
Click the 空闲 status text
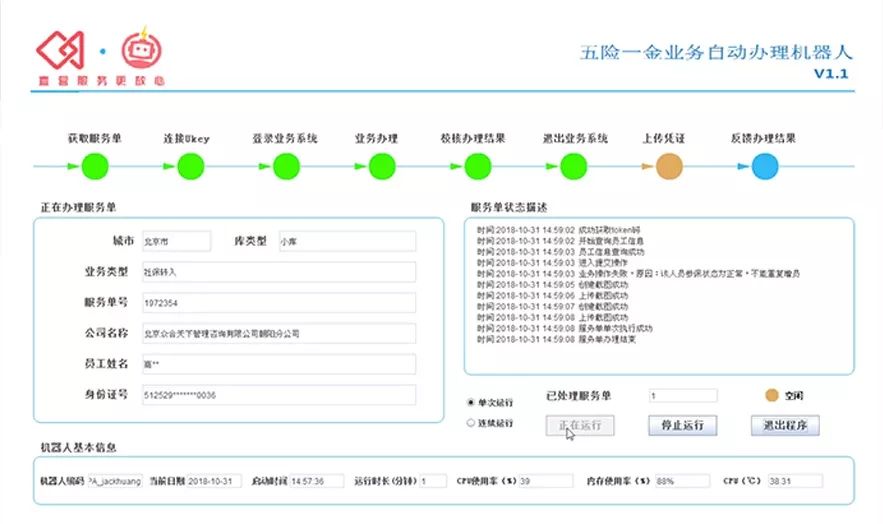(794, 396)
